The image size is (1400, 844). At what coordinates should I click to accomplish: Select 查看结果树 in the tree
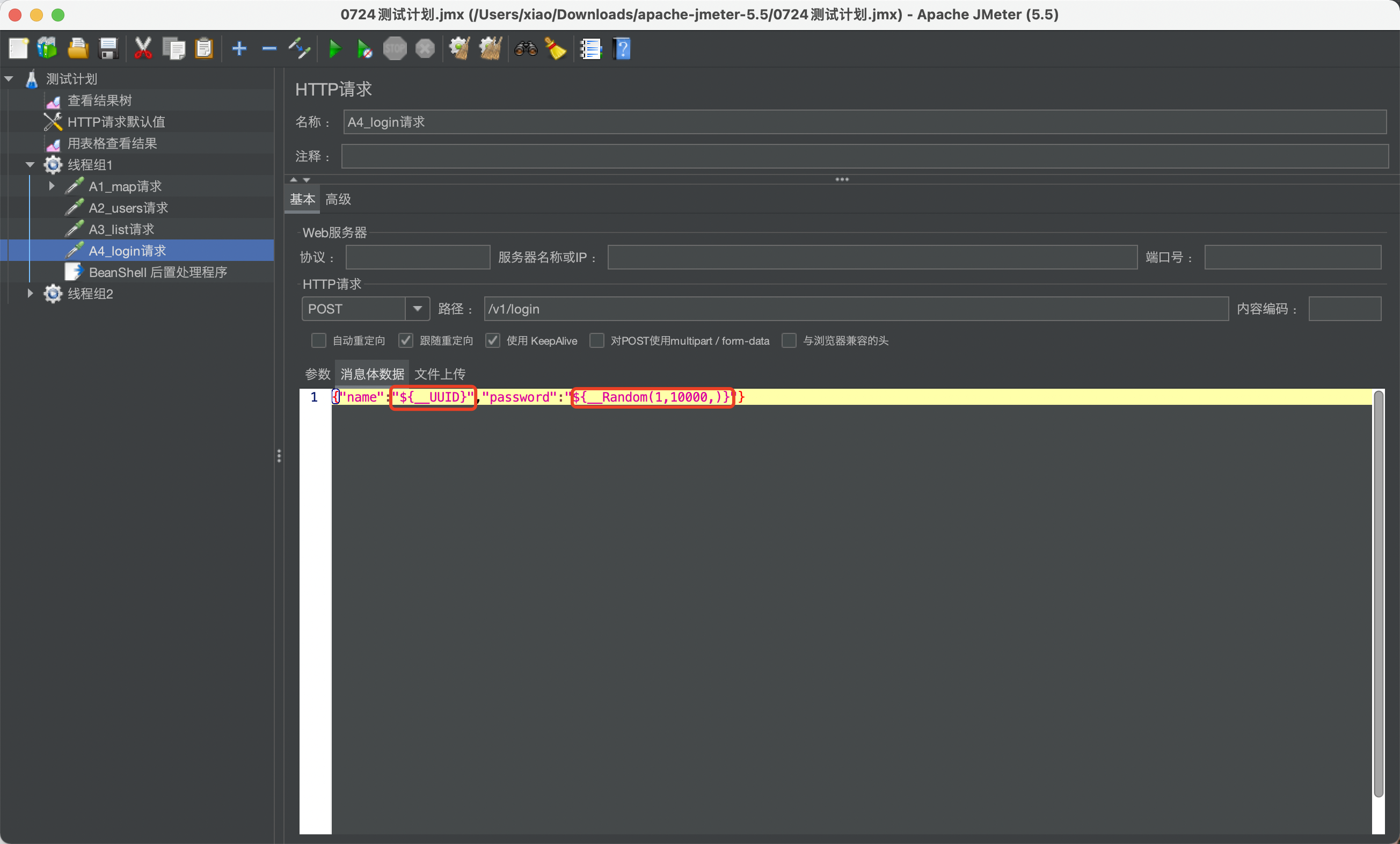click(99, 100)
